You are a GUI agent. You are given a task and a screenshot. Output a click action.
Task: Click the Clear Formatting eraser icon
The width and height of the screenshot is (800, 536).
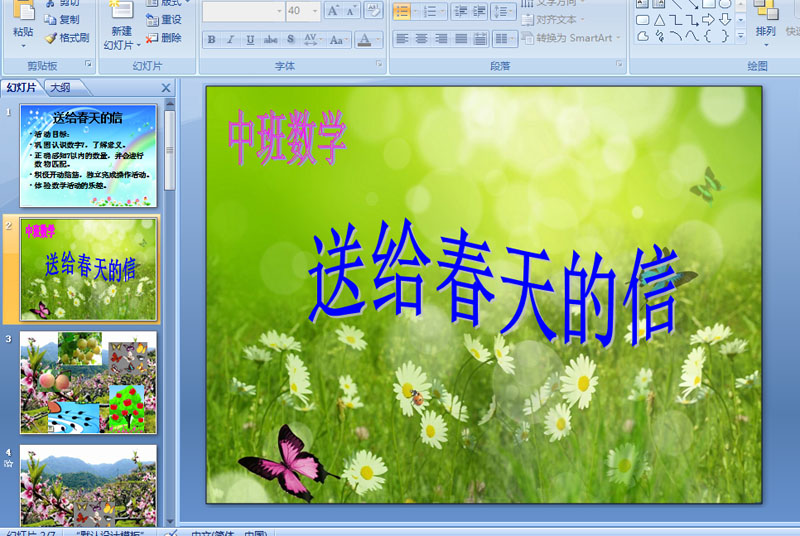(x=373, y=11)
